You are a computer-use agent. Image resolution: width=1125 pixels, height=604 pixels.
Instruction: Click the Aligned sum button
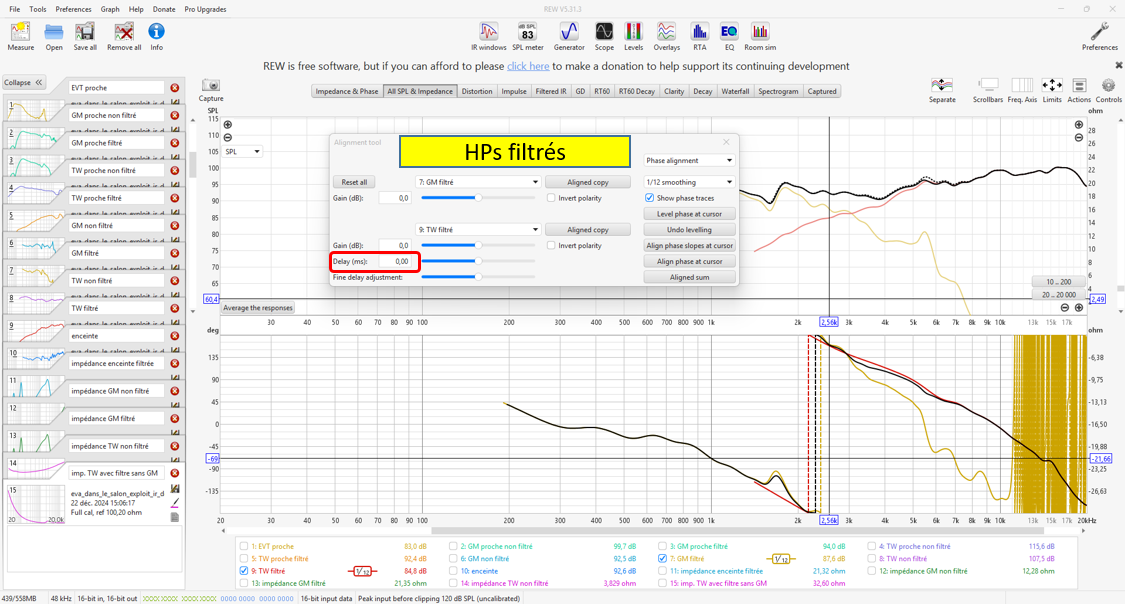pos(689,277)
